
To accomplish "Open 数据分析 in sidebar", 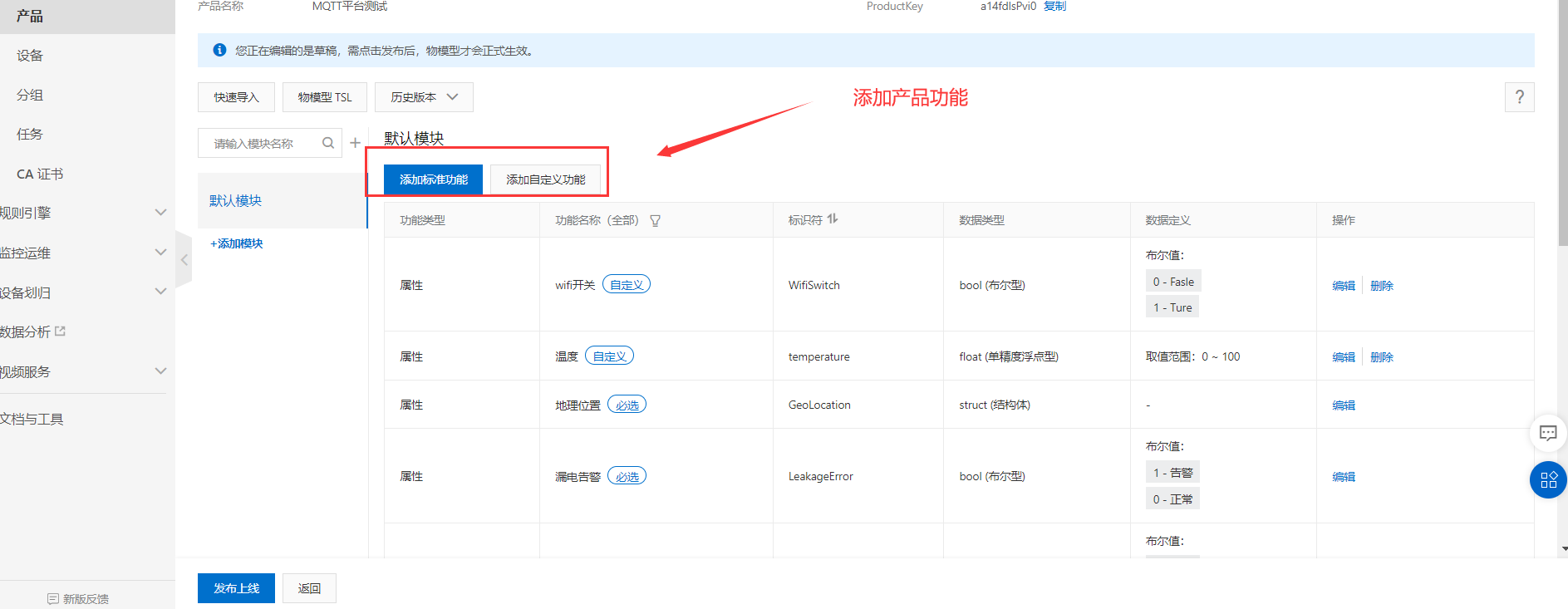I will click(x=25, y=332).
